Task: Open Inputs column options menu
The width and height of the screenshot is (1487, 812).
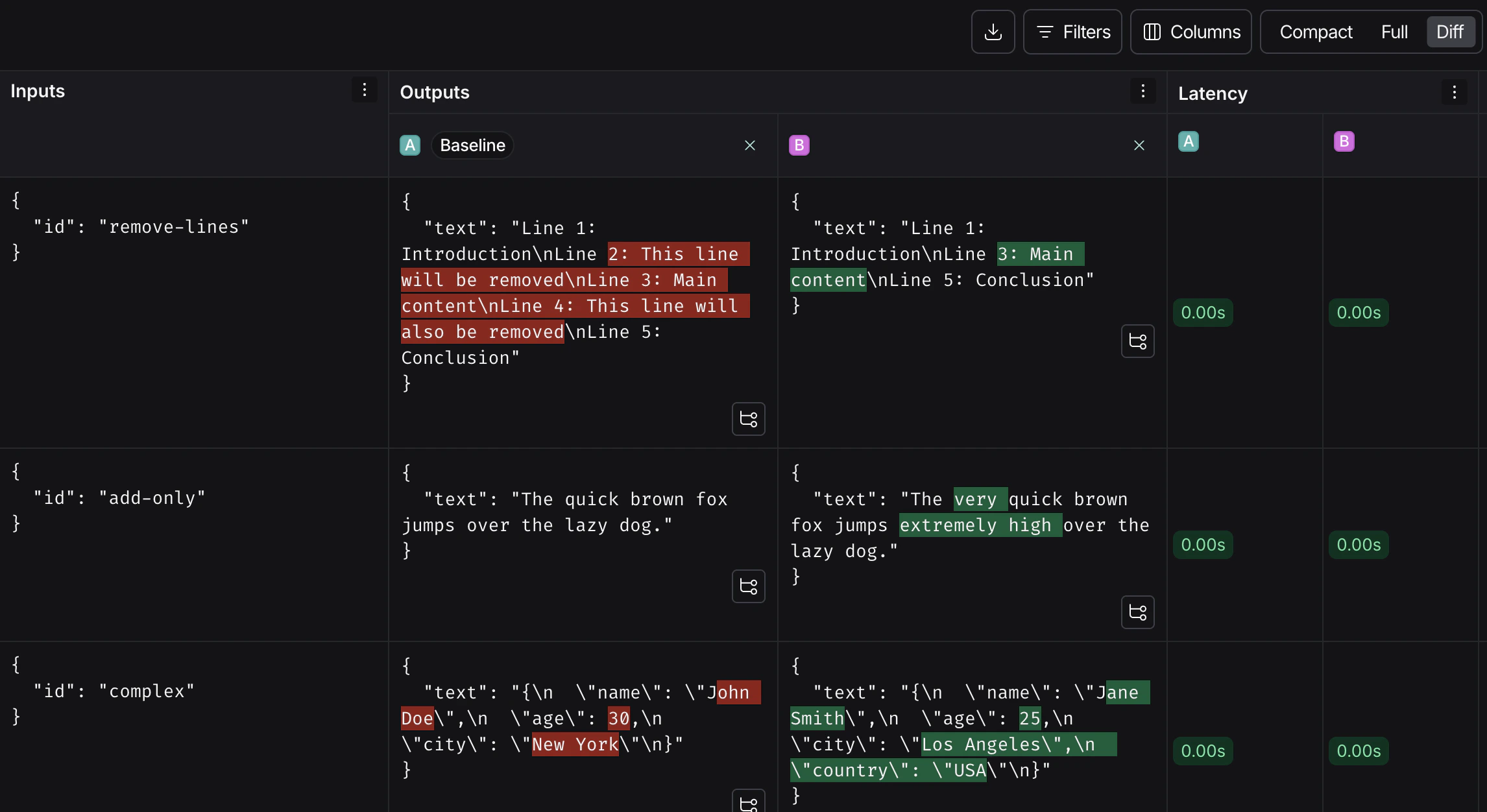Action: pos(364,90)
